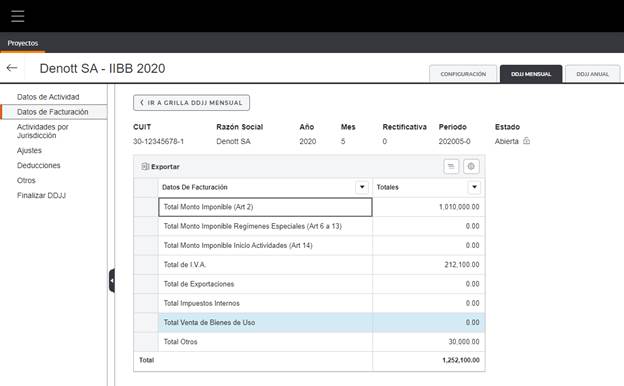Image resolution: width=624 pixels, height=386 pixels.
Task: Open Deducciones section
Action: tap(39, 165)
